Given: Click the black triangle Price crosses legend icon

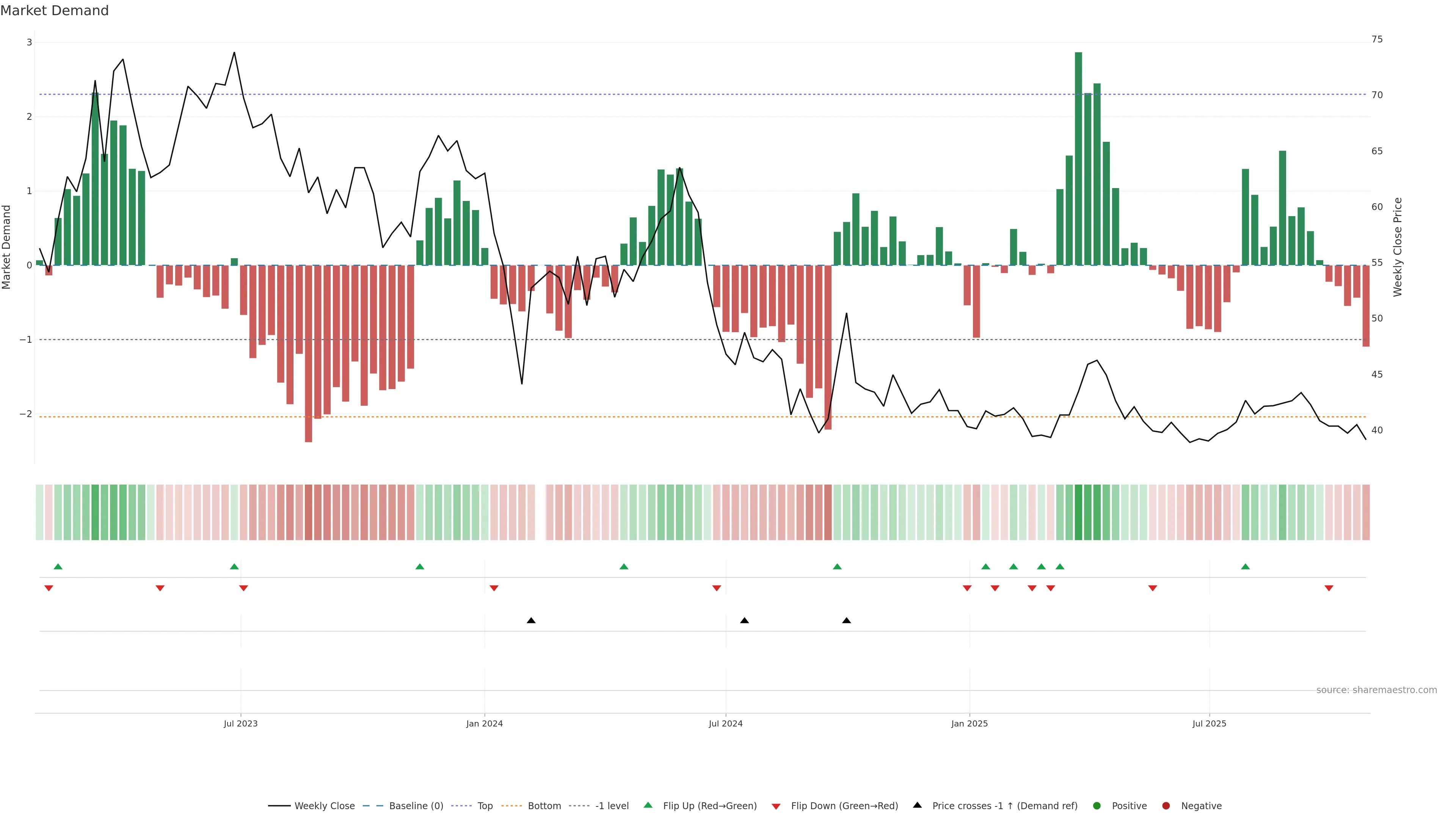Looking at the screenshot, I should [917, 805].
